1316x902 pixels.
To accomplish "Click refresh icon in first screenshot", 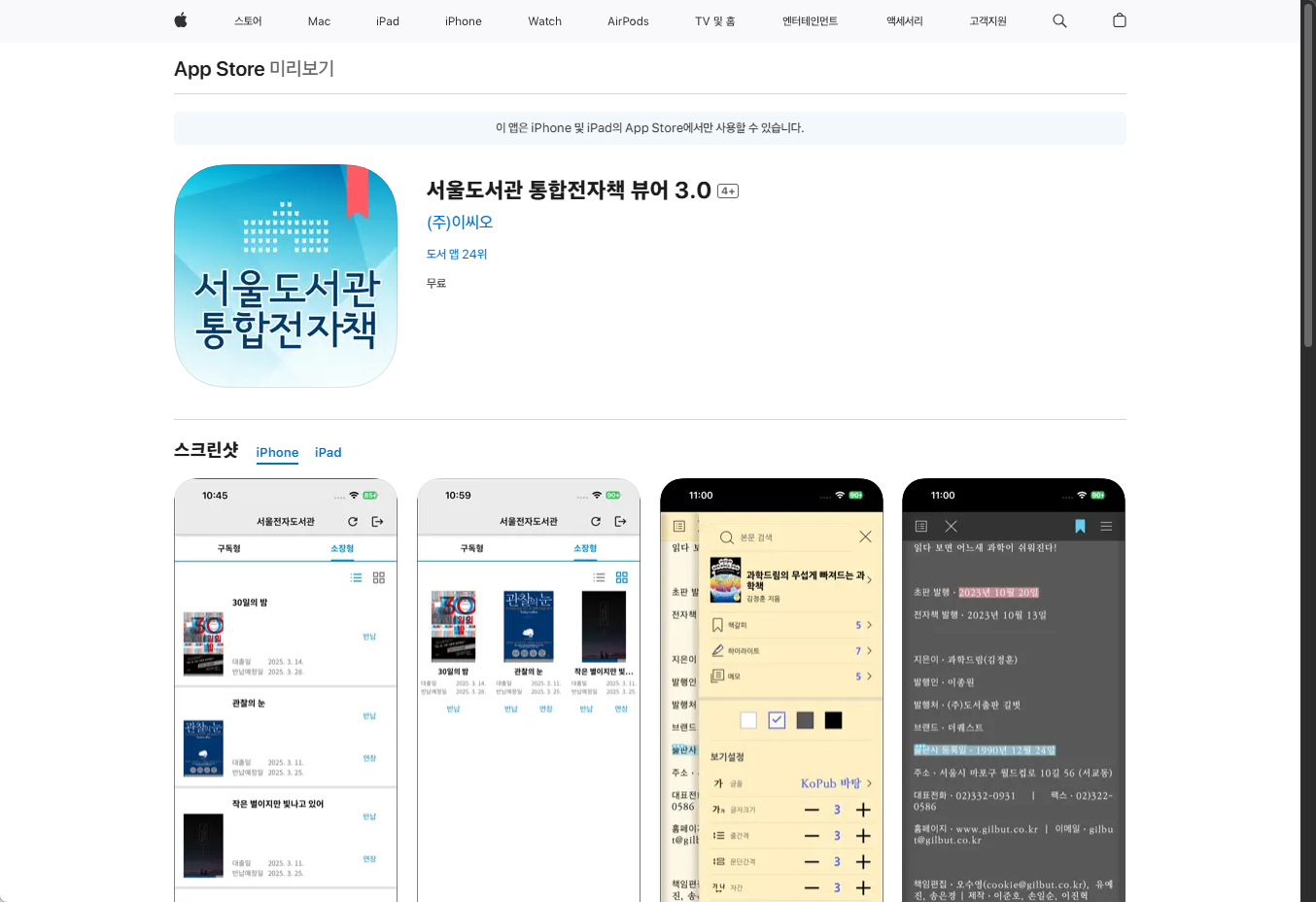I will 353,522.
